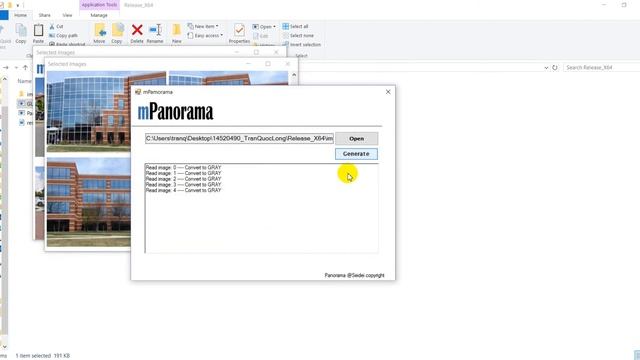Open the Manage ribbon tab
Image resolution: width=640 pixels, height=360 pixels.
pos(99,15)
